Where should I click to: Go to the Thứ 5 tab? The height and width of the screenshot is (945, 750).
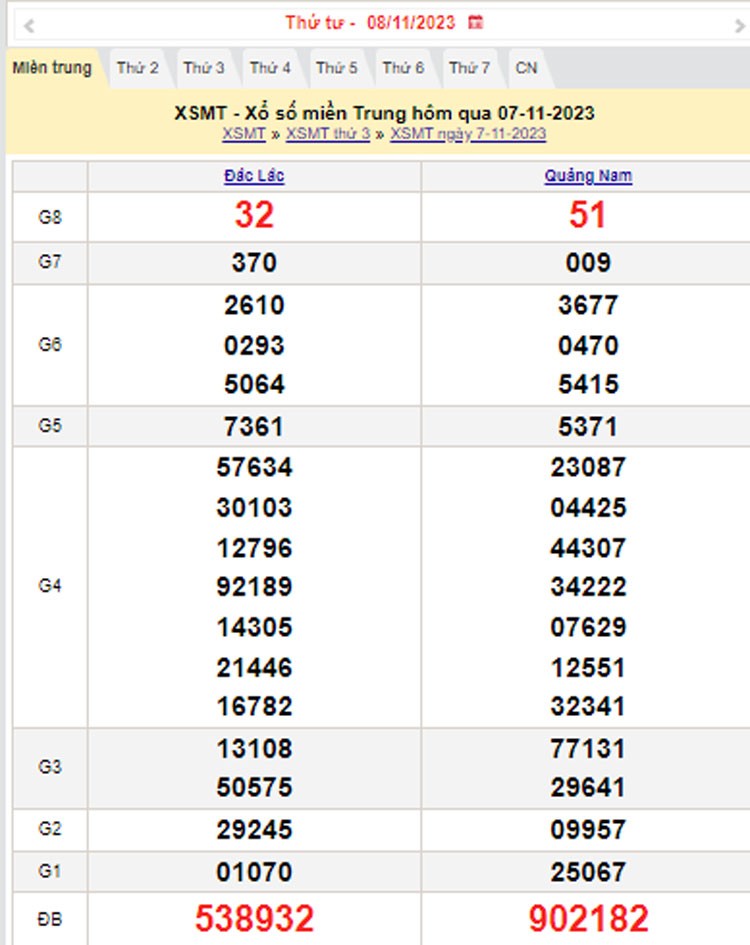pos(337,68)
